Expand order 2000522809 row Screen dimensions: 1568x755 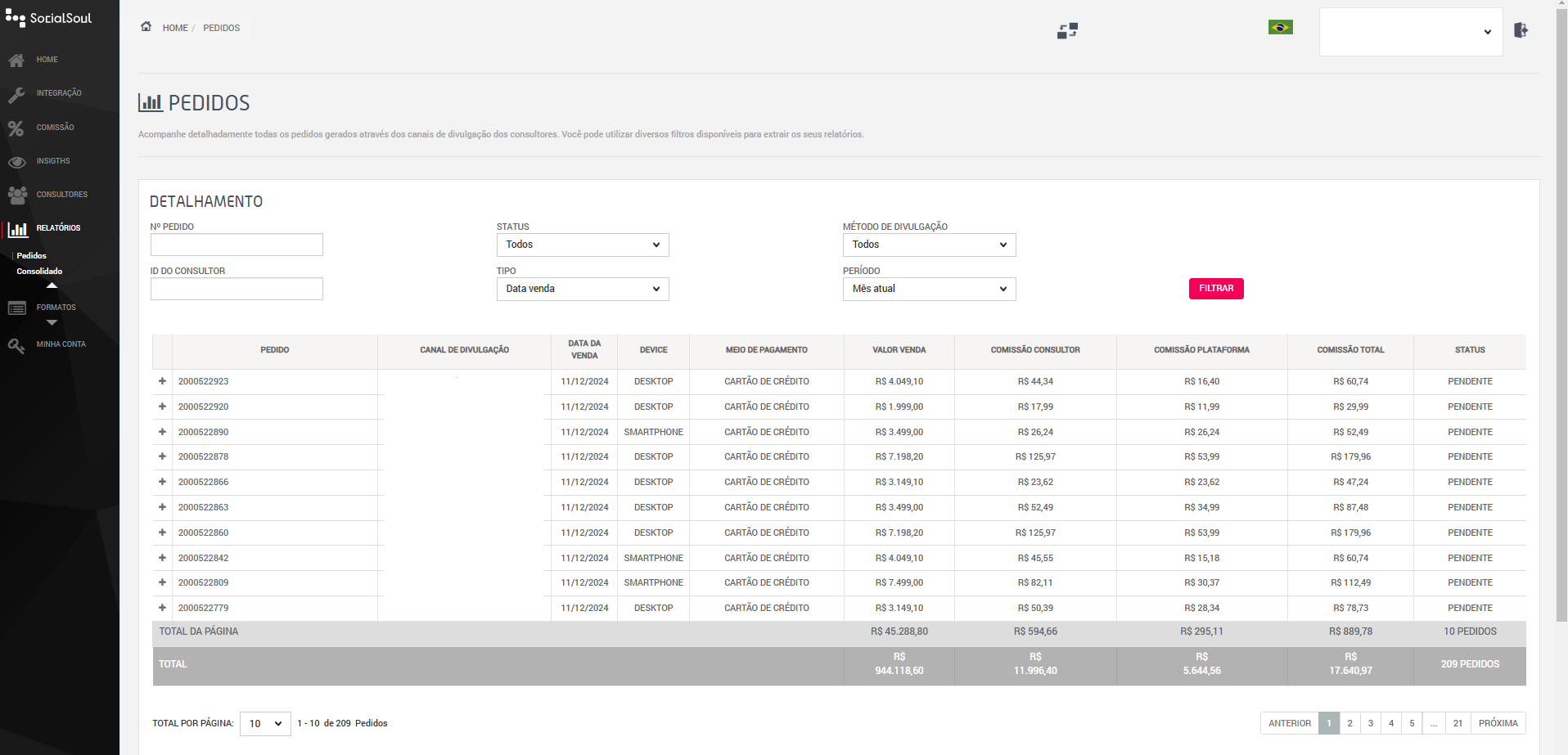tap(162, 582)
